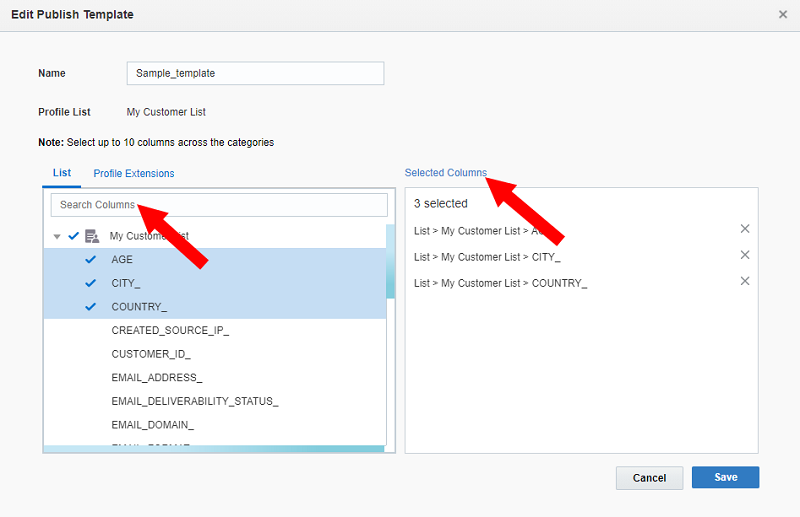Uncheck the CITY_ column checkmark
This screenshot has height=517, width=800.
point(91,283)
